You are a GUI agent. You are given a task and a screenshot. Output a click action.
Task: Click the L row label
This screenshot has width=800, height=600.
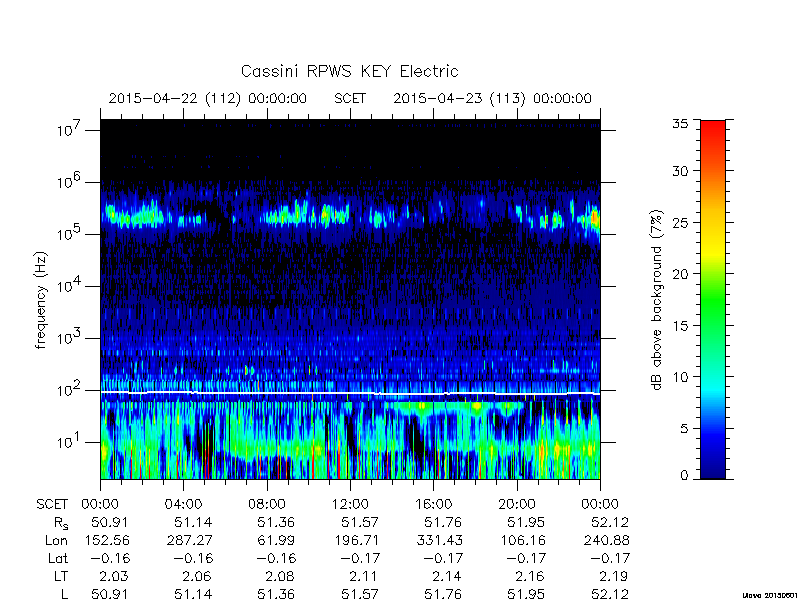click(65, 594)
